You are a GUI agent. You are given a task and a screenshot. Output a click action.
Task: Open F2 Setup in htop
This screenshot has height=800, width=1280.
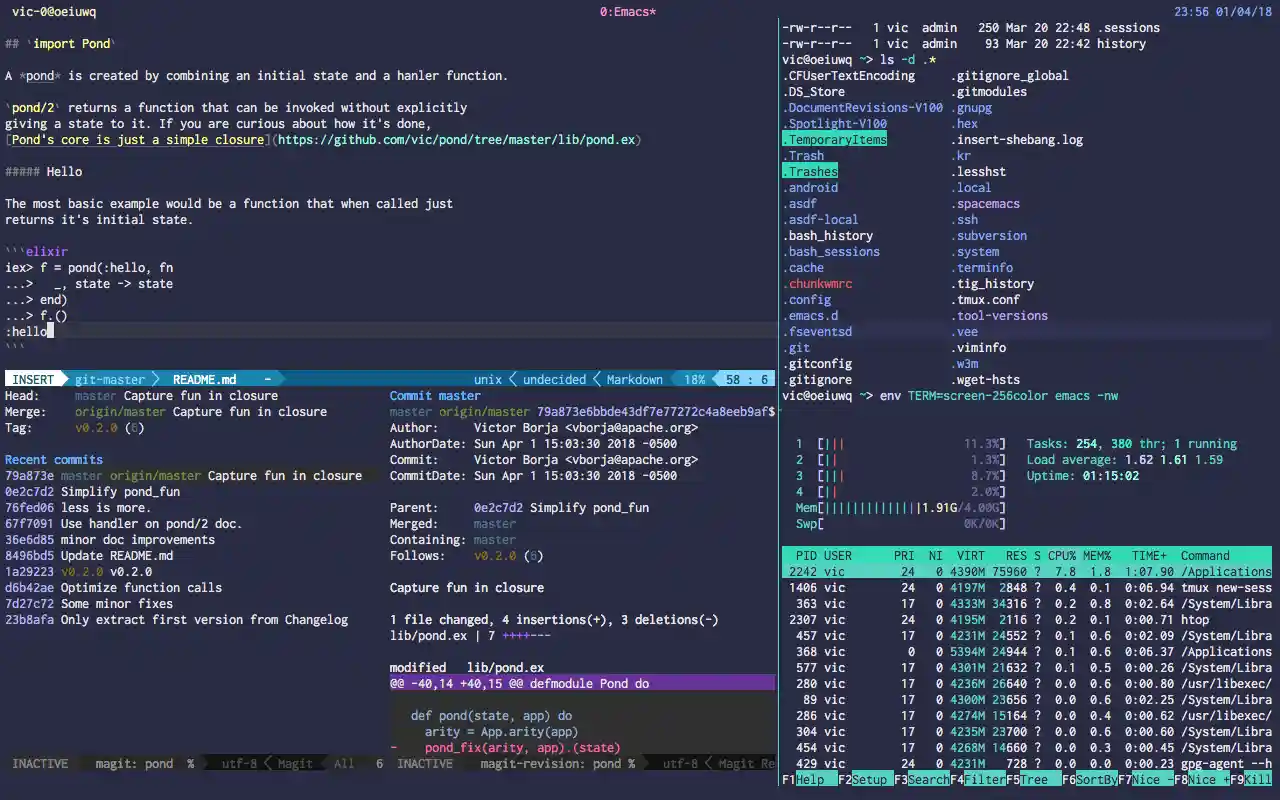[x=864, y=779]
